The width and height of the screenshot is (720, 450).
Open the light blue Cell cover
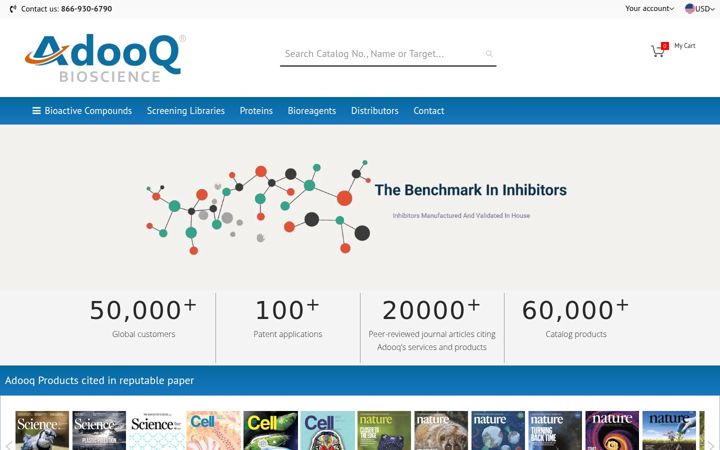(x=327, y=430)
